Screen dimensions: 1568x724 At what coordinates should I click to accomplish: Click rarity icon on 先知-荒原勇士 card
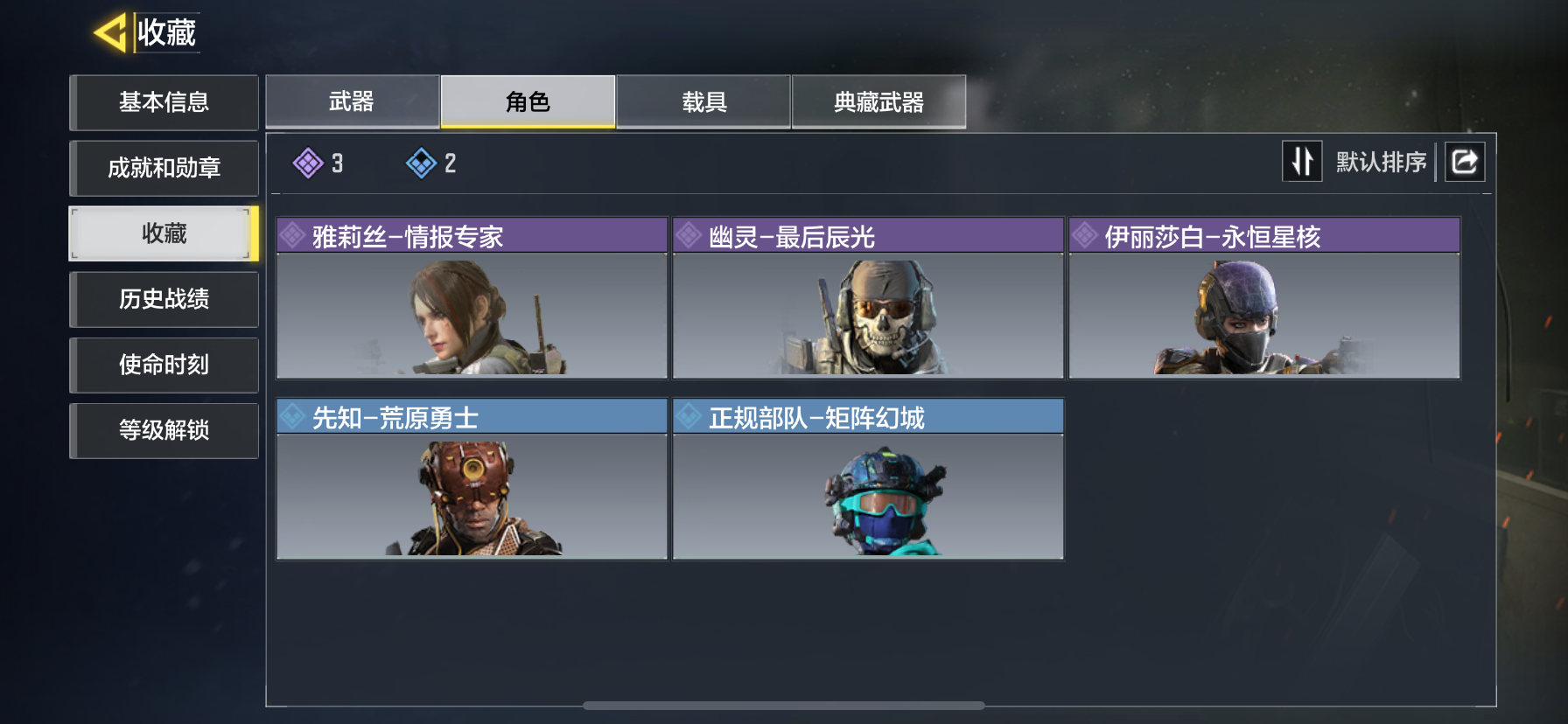click(x=292, y=416)
